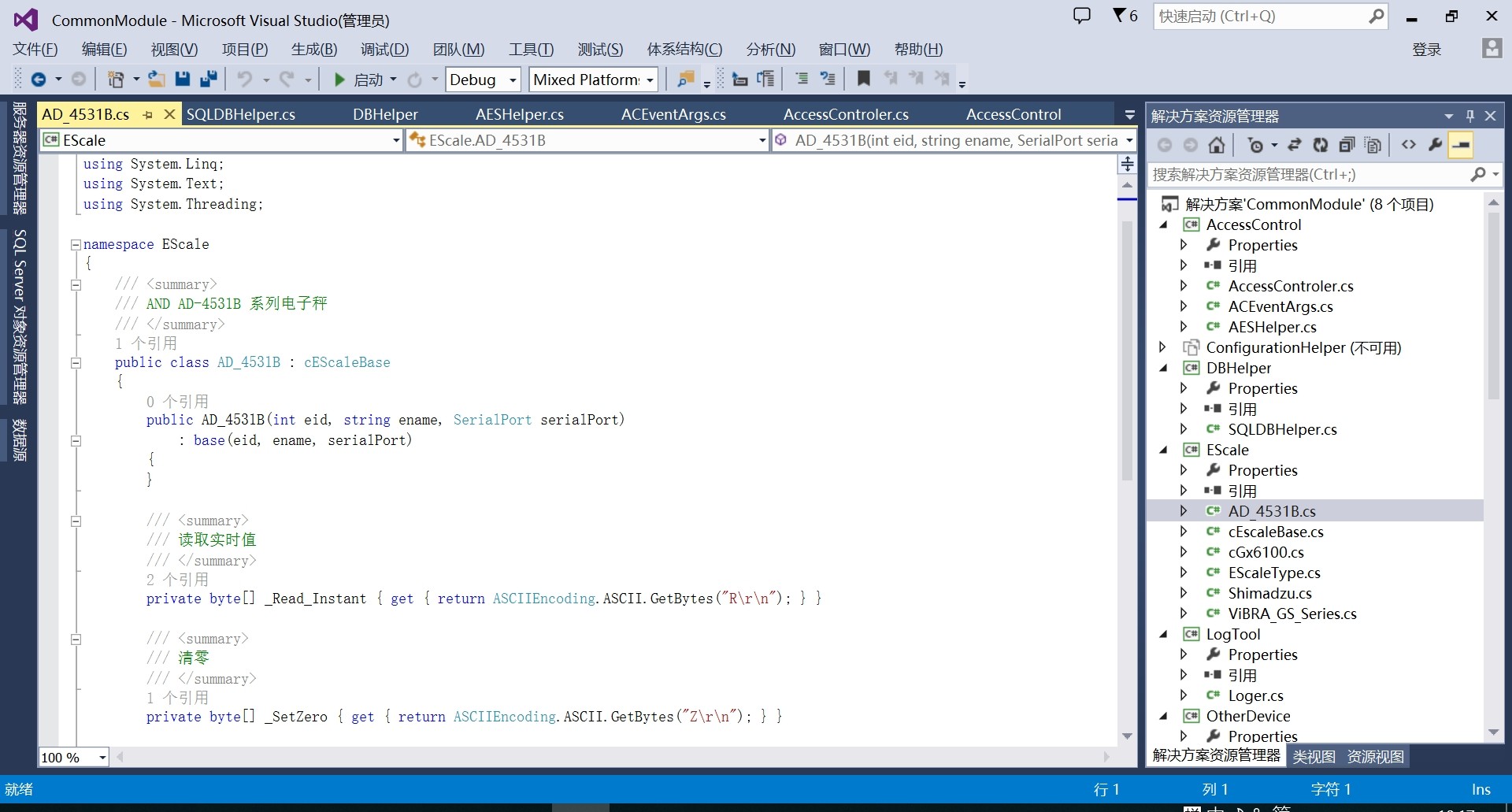The width and height of the screenshot is (1512, 812).
Task: Open the feedback speech bubble icon
Action: point(1082,16)
